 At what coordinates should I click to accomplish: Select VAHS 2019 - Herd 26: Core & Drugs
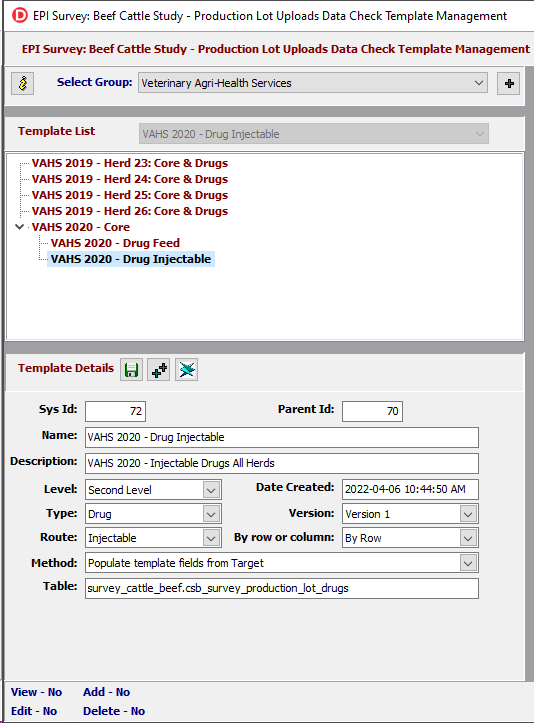130,211
